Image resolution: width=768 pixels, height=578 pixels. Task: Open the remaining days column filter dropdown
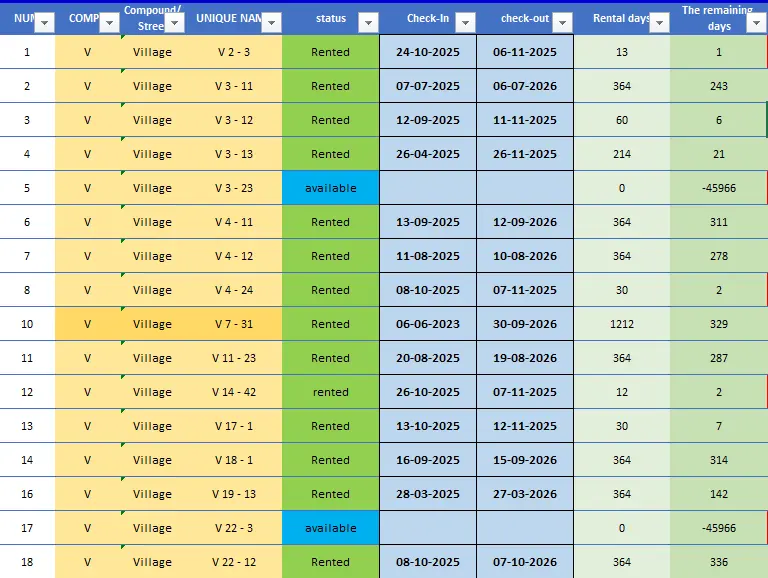coord(756,23)
